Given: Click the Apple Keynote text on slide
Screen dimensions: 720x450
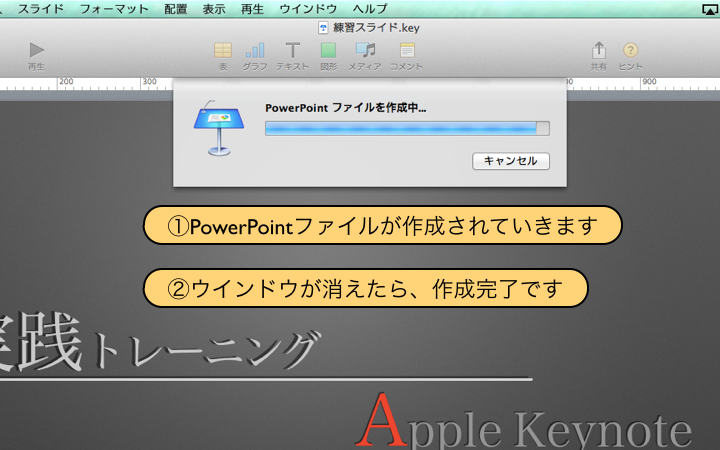Looking at the screenshot, I should pyautogui.click(x=523, y=422).
